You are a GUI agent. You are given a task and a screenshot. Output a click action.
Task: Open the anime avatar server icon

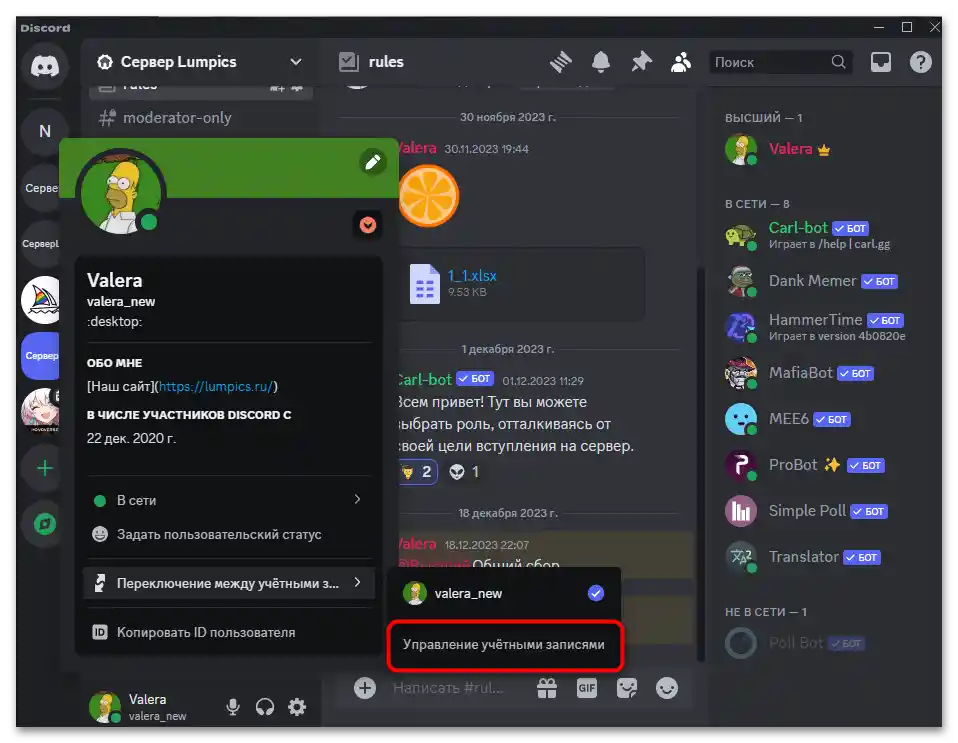click(x=41, y=409)
